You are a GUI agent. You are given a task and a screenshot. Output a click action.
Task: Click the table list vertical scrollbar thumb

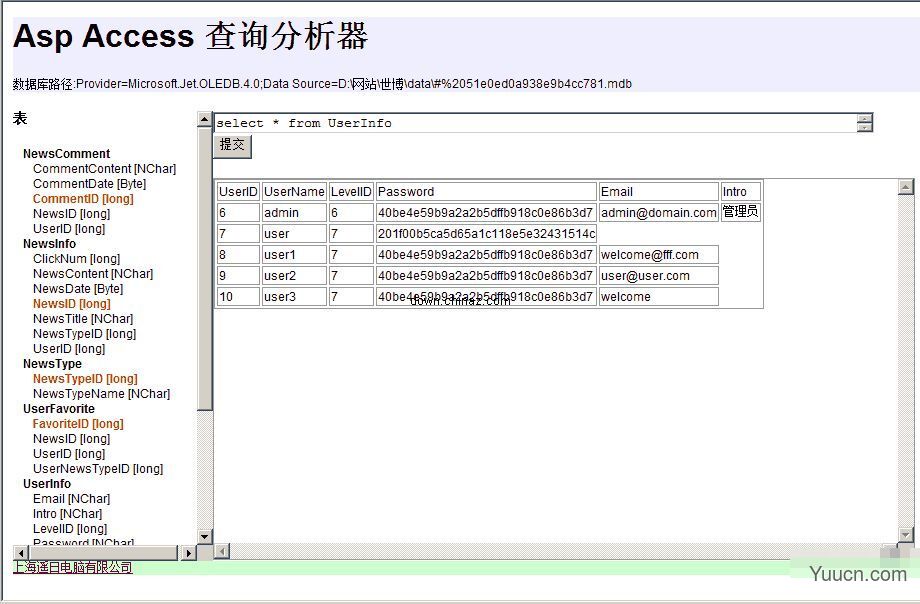point(204,269)
